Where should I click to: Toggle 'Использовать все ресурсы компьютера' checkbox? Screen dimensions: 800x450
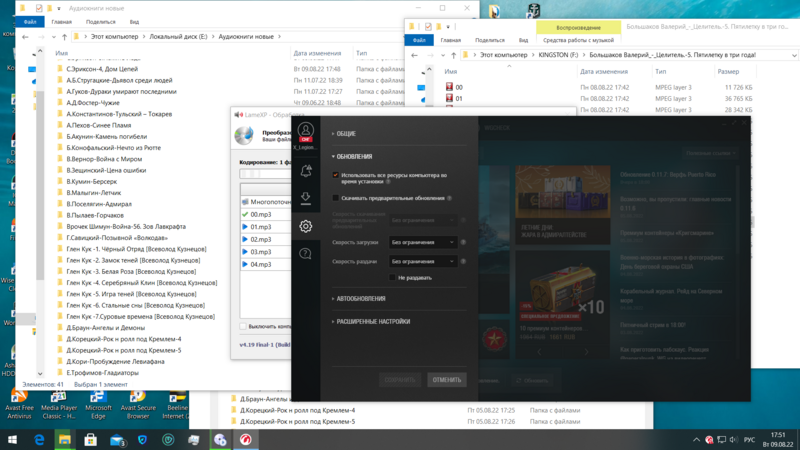coord(336,175)
